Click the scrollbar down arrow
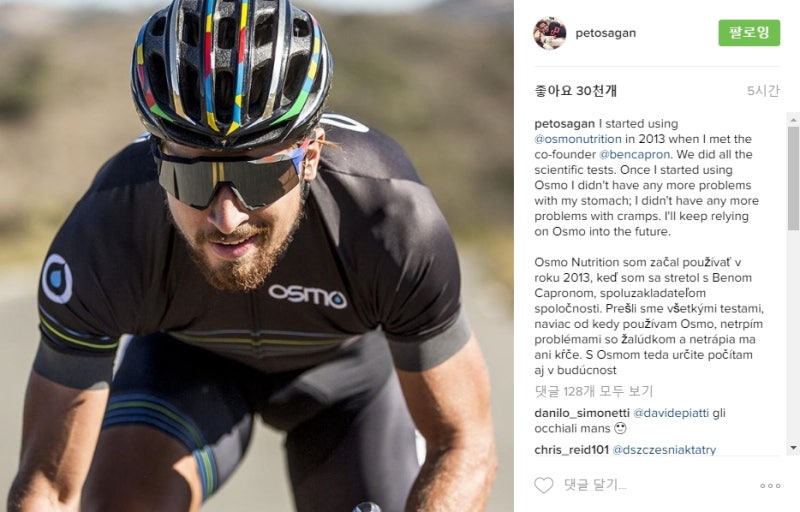800x512 pixels. pyautogui.click(x=793, y=448)
